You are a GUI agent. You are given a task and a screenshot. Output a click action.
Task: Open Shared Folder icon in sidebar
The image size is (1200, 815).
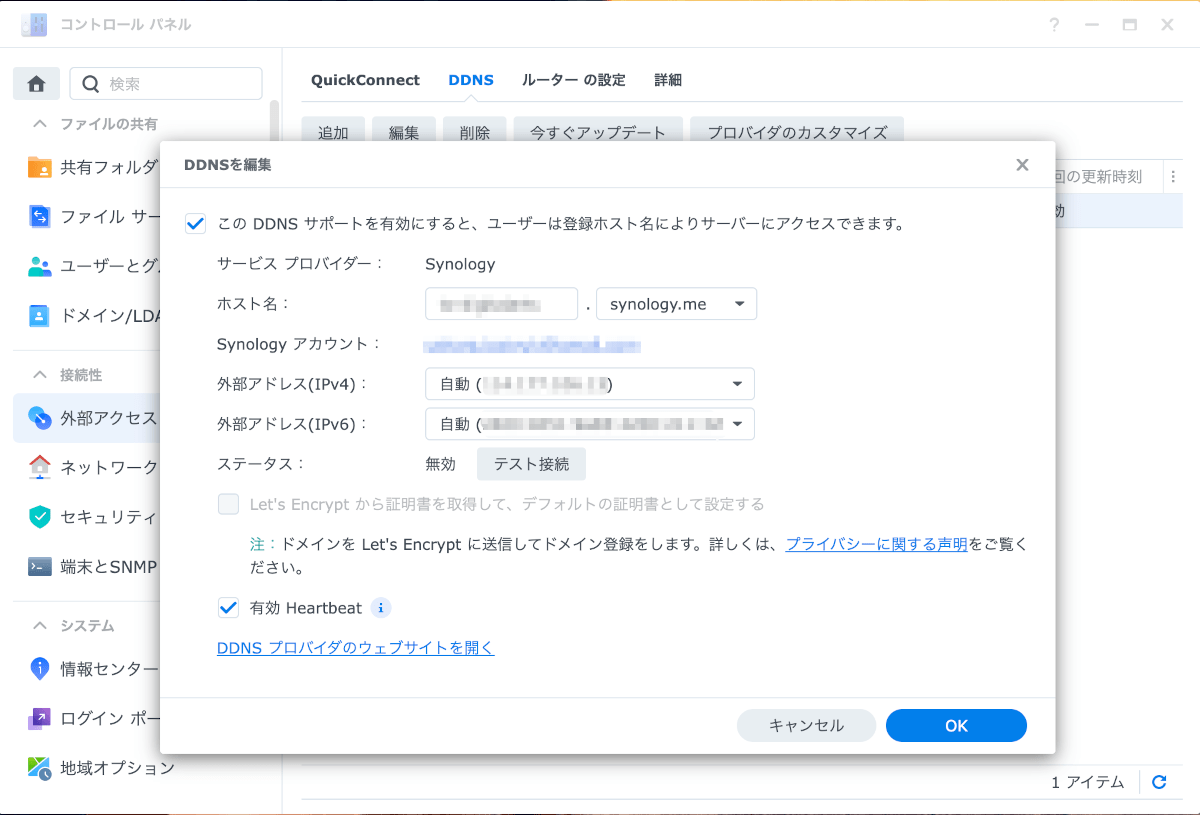(x=39, y=167)
